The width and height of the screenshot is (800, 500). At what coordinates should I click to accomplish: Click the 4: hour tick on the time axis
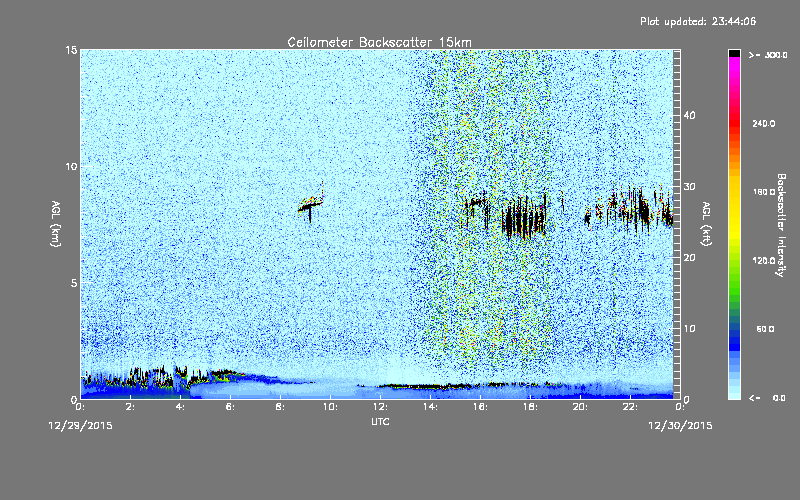tap(180, 407)
